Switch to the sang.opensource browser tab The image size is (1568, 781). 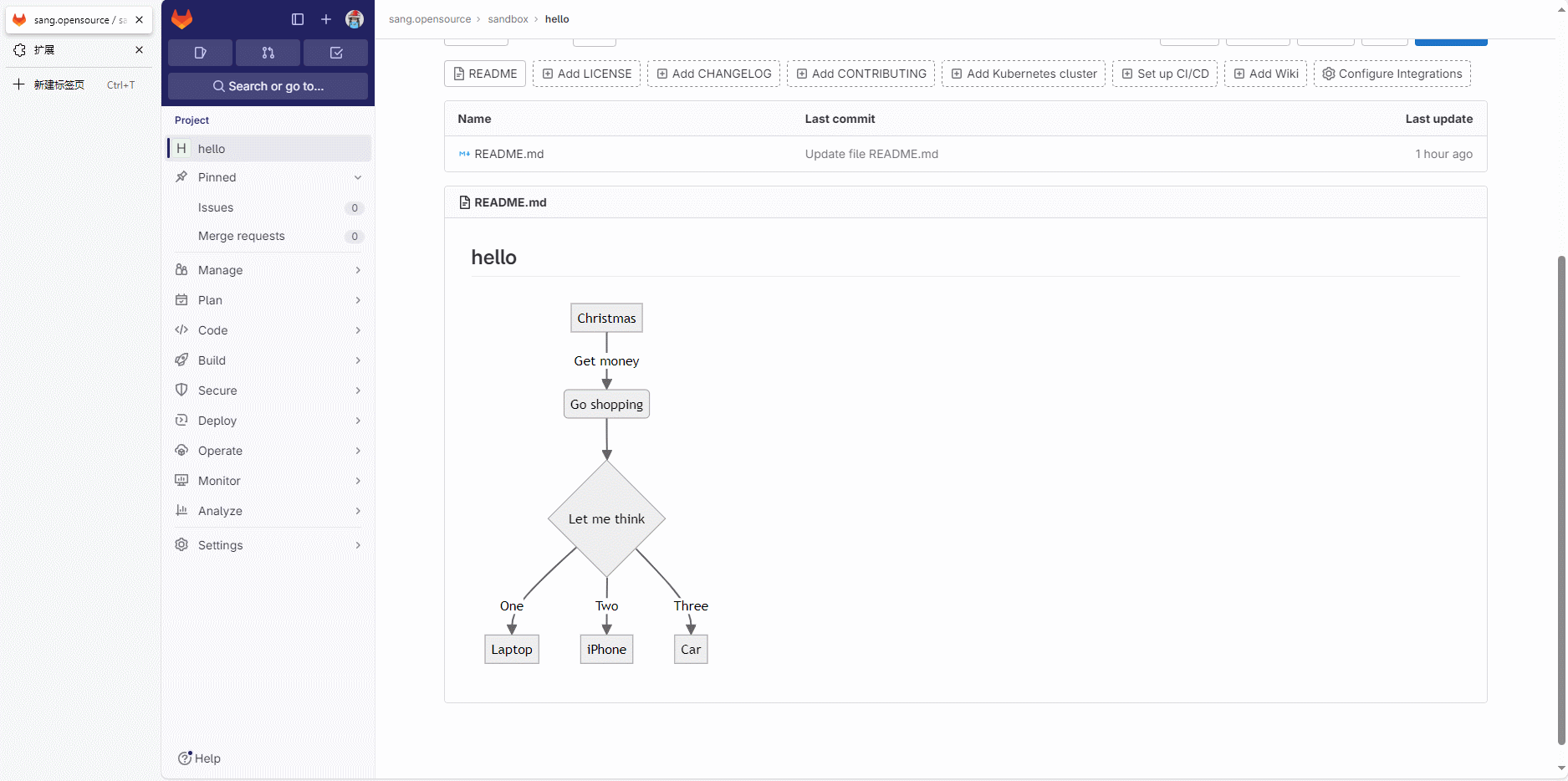click(71, 19)
